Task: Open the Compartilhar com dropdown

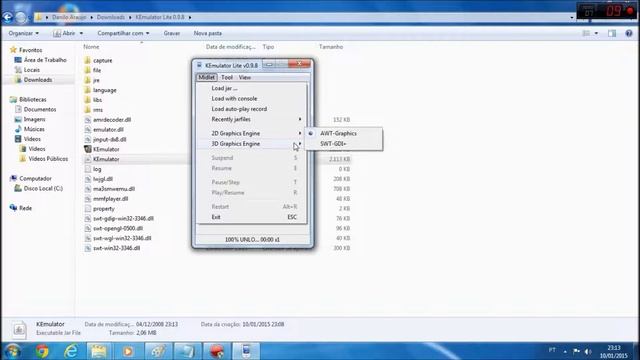Action: (x=123, y=33)
